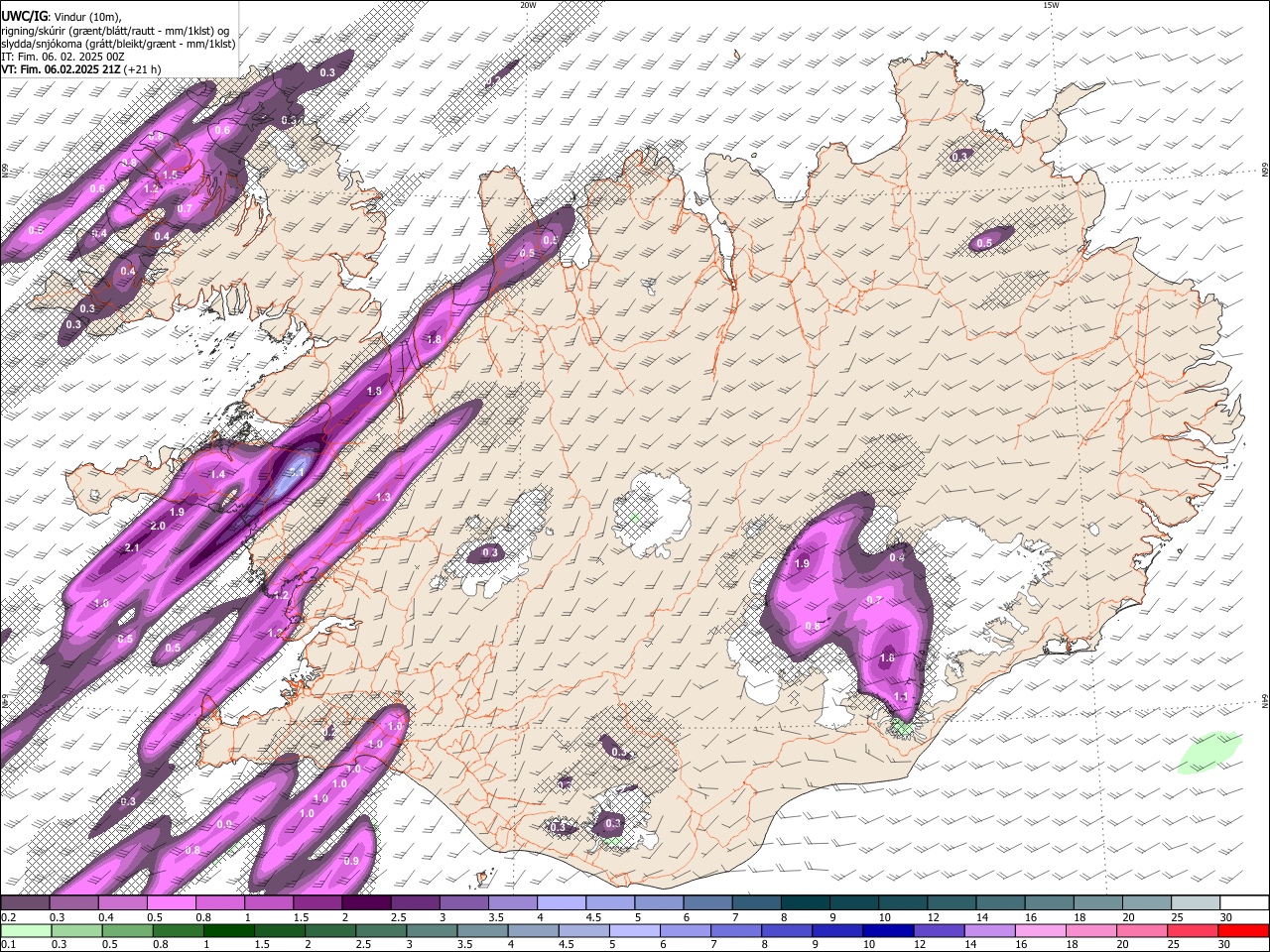Click the '2.0' precipitation value on the map

(158, 526)
